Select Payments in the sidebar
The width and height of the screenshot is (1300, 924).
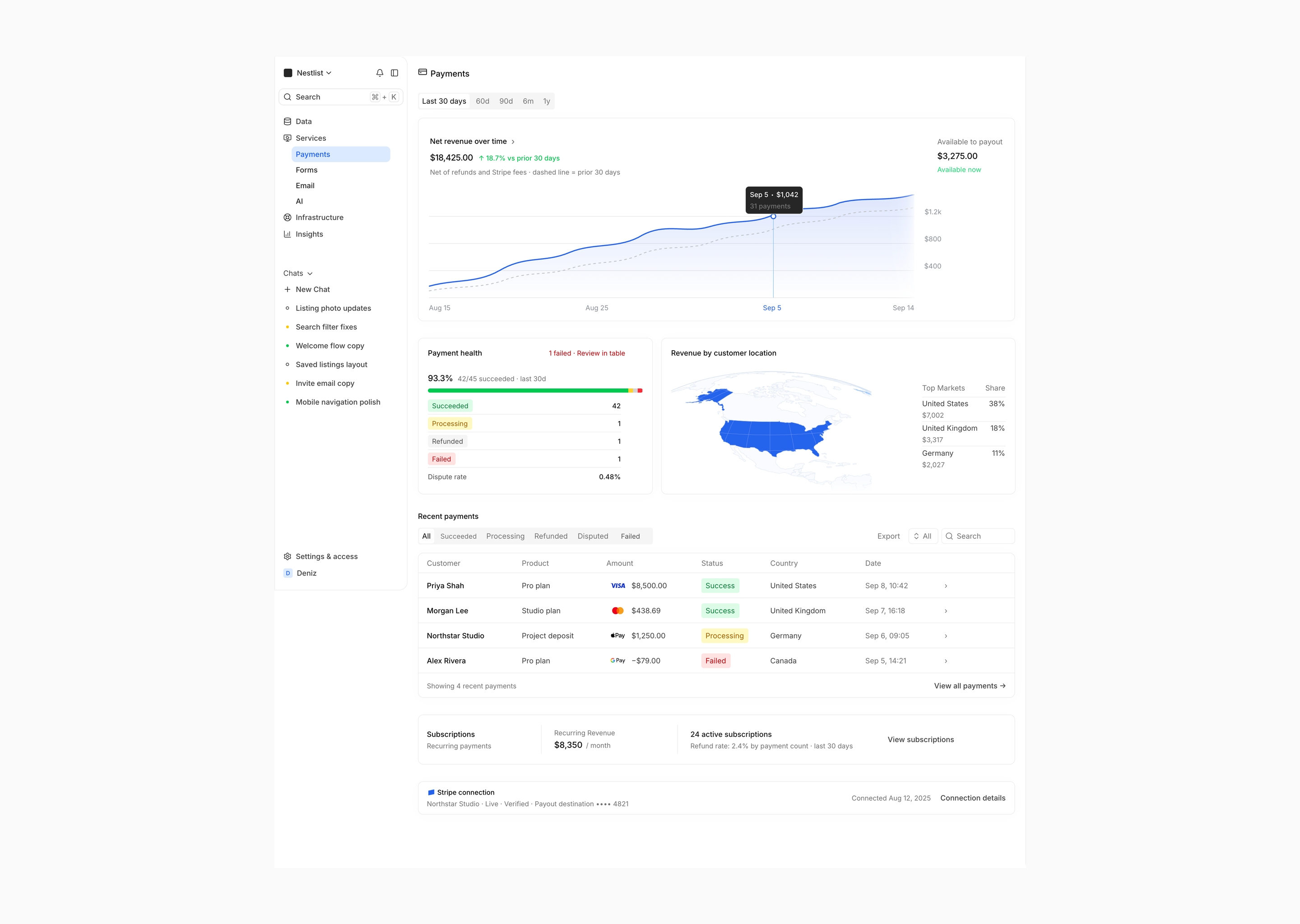click(341, 154)
